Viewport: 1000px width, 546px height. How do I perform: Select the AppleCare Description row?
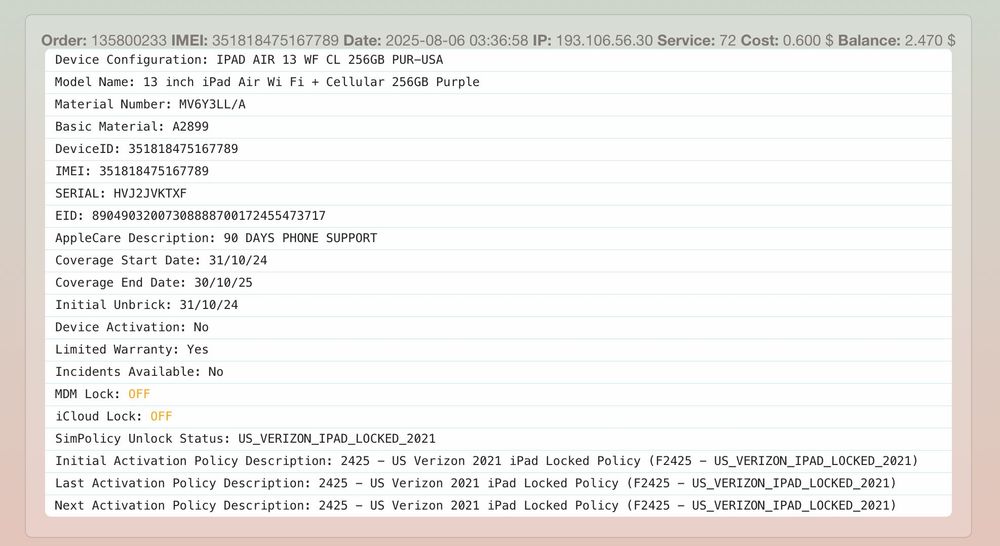tap(216, 238)
